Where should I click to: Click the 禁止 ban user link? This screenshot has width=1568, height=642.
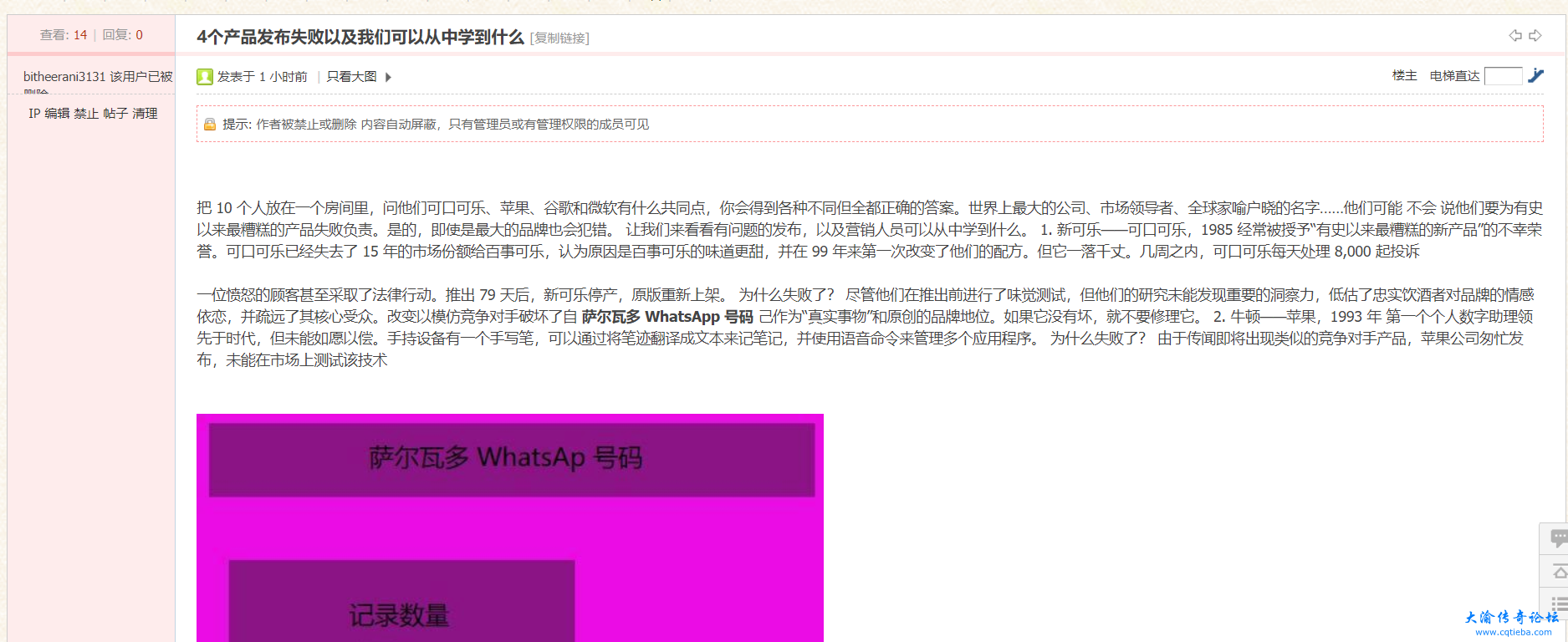tap(86, 114)
